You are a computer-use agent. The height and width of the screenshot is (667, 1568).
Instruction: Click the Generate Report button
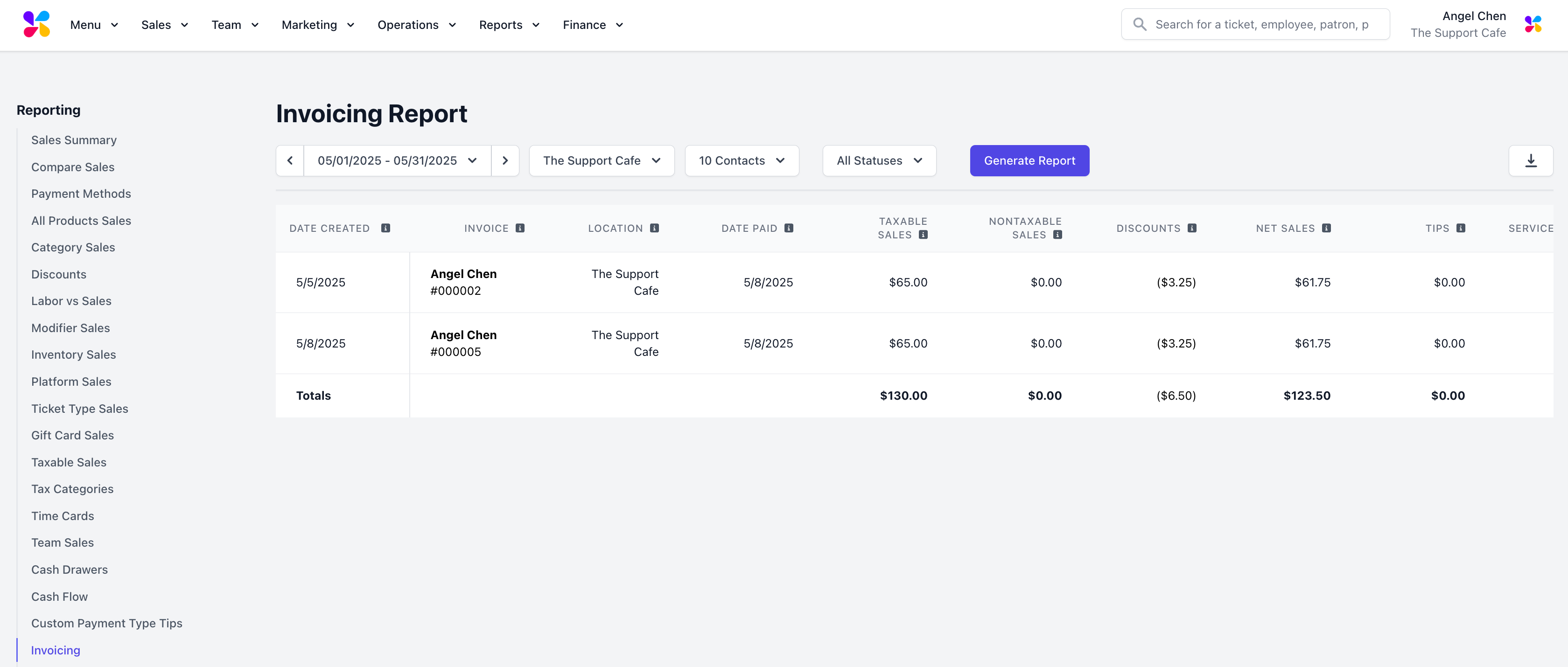coord(1029,160)
